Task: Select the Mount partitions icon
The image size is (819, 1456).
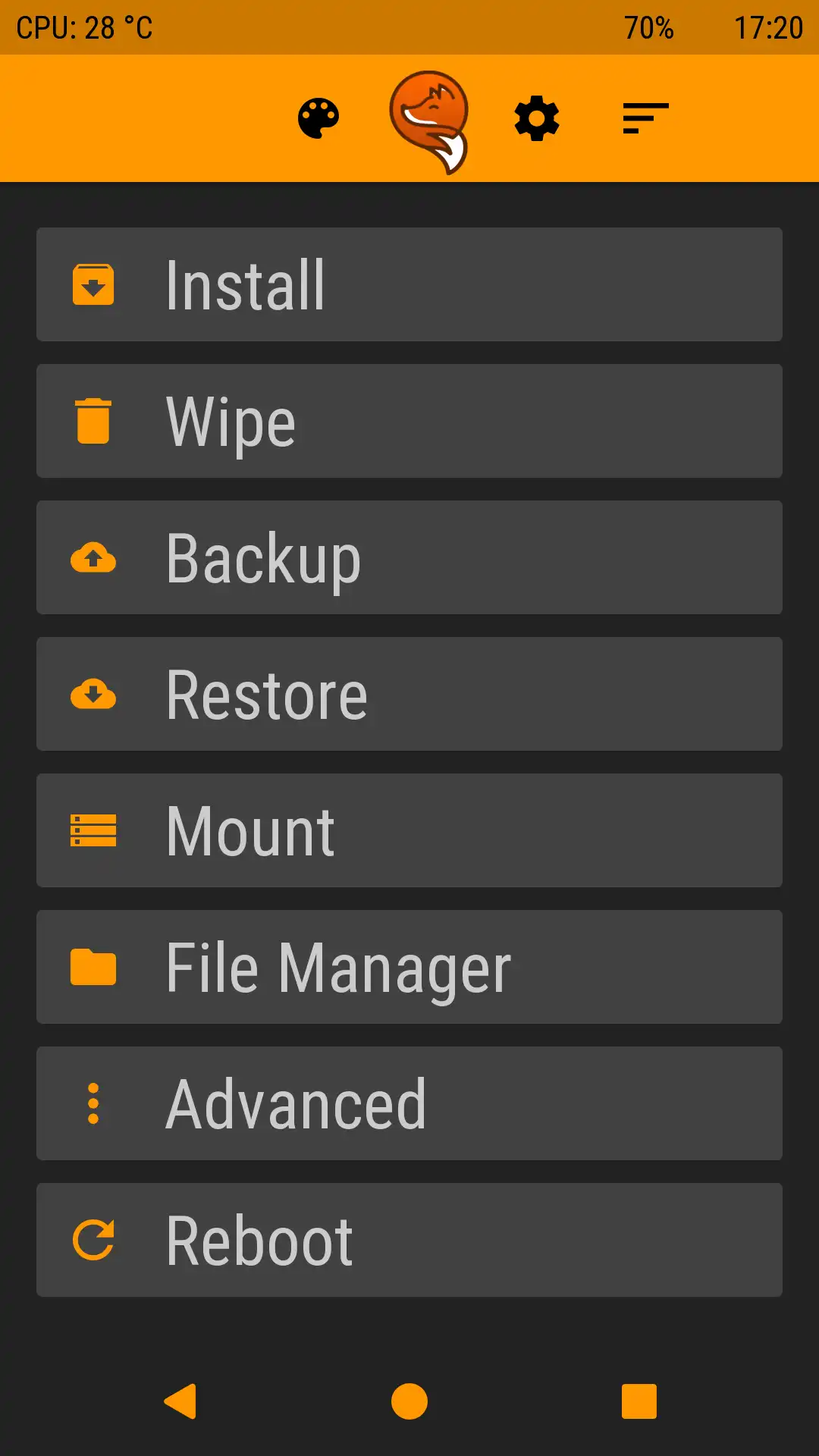Action: coord(93,830)
